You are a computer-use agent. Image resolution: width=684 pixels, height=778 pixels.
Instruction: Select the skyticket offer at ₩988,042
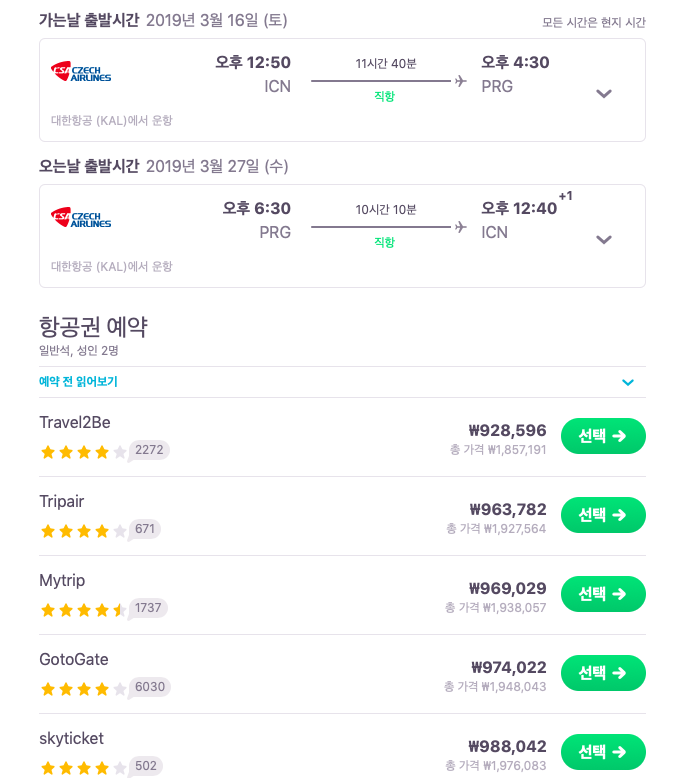(603, 752)
